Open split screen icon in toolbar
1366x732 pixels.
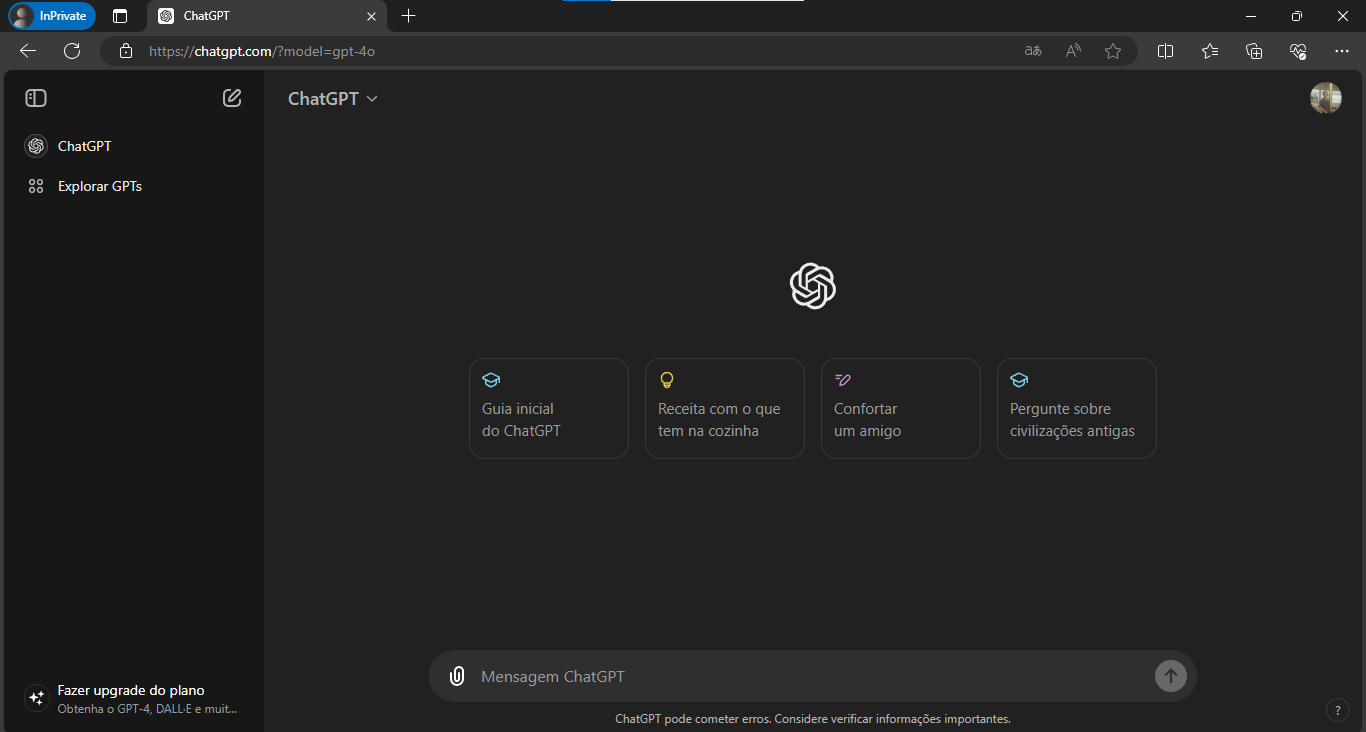(x=1165, y=51)
